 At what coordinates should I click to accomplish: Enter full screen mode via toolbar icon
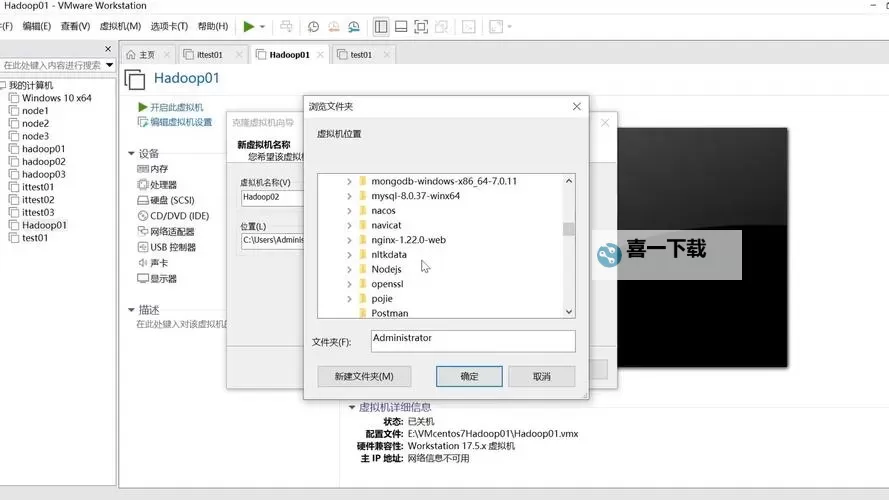click(x=421, y=26)
